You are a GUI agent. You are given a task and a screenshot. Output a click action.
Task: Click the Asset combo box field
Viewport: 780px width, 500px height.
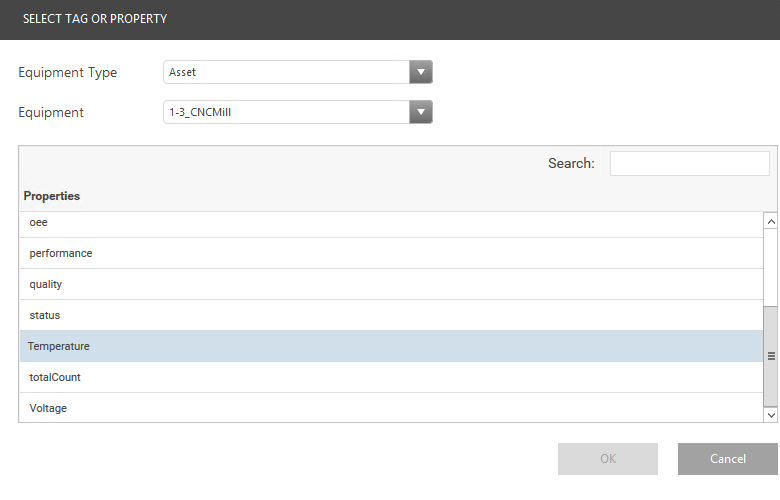tap(286, 72)
